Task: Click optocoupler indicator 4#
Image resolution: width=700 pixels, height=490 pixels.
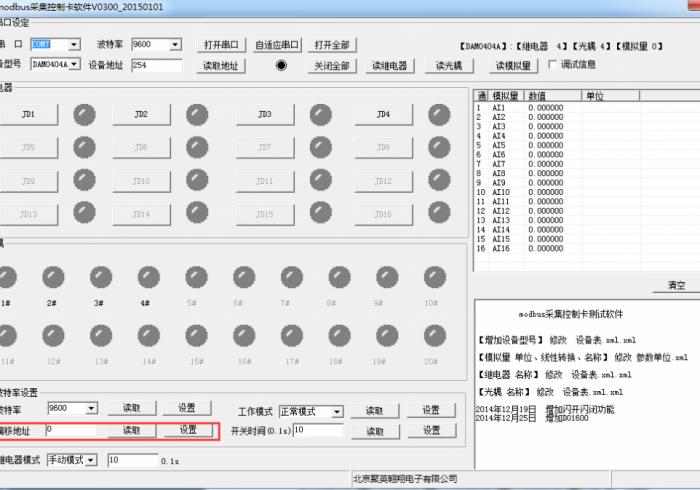Action: [146, 277]
